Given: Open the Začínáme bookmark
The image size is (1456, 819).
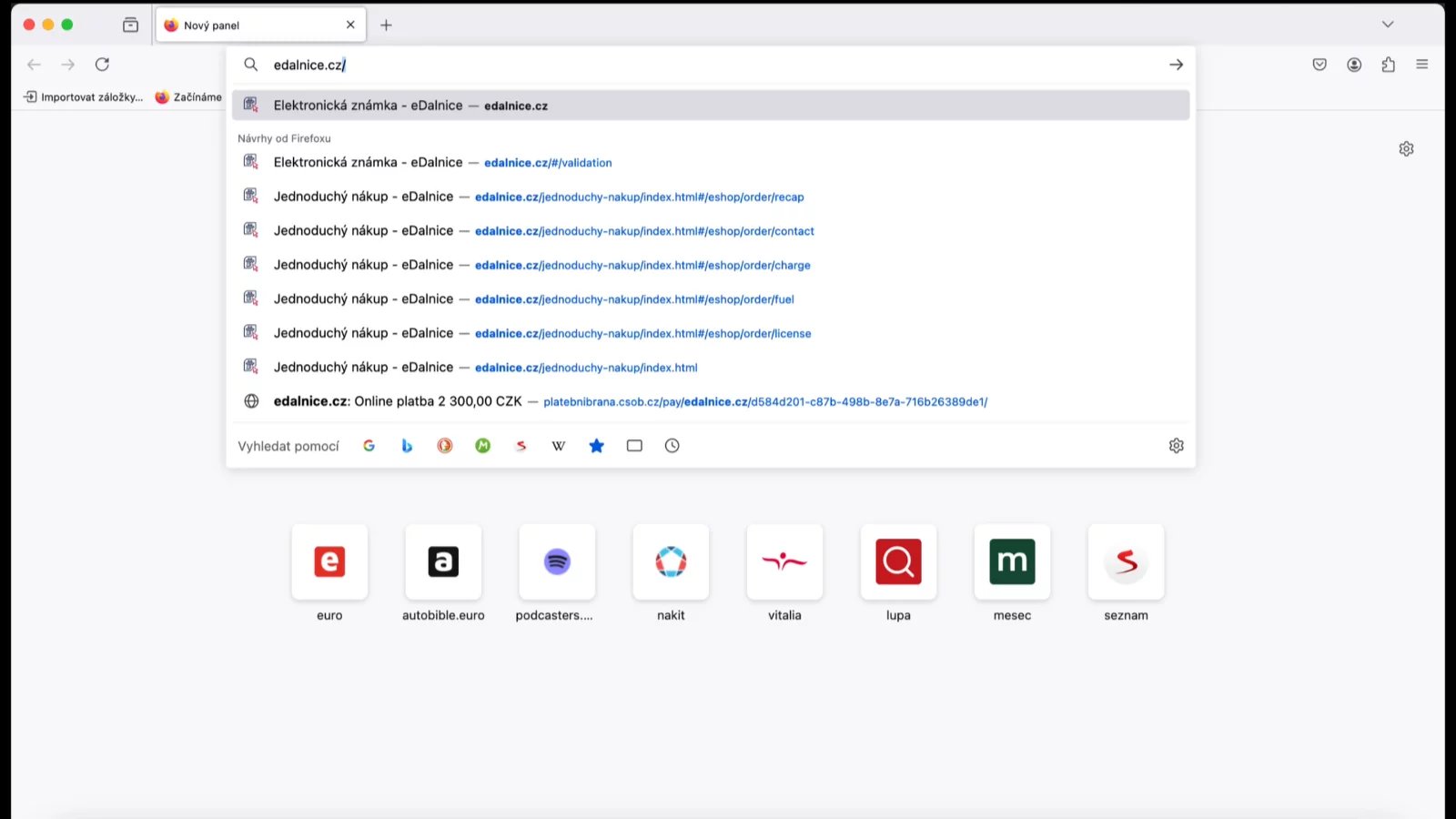Looking at the screenshot, I should click(188, 97).
